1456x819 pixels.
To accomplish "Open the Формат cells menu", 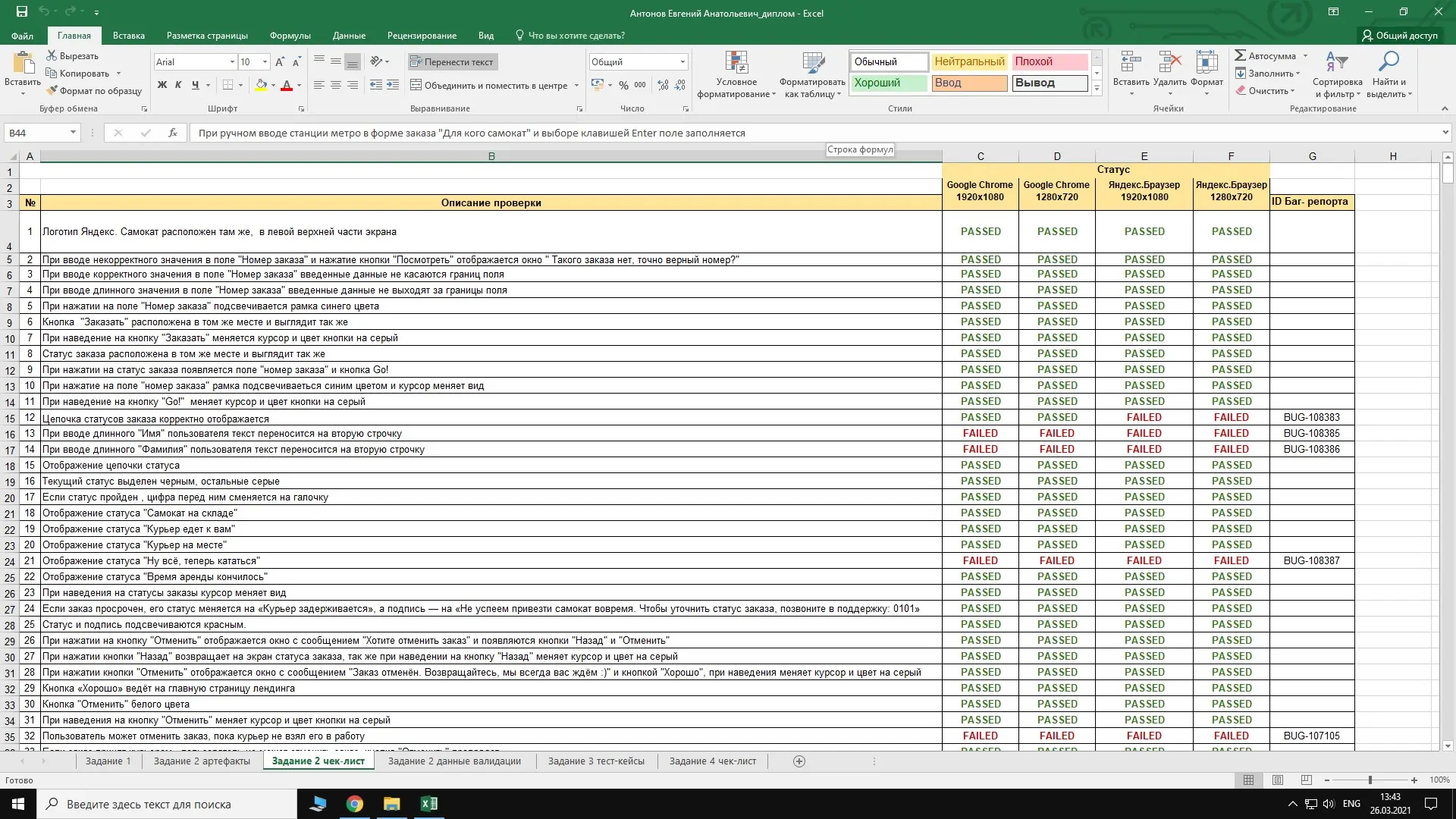I will [1207, 74].
